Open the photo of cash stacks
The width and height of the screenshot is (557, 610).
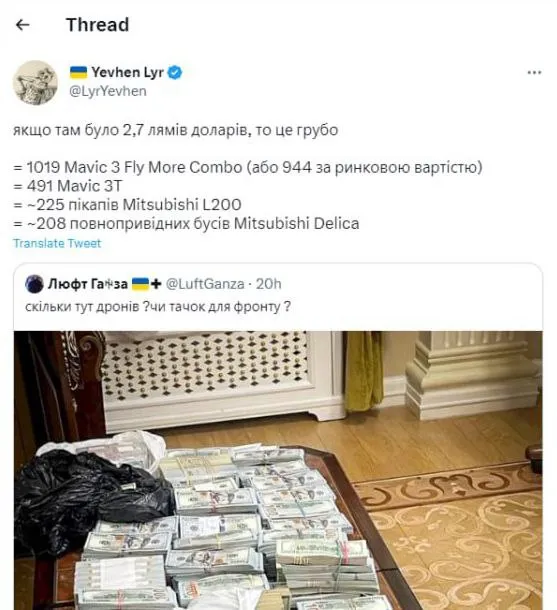click(278, 470)
